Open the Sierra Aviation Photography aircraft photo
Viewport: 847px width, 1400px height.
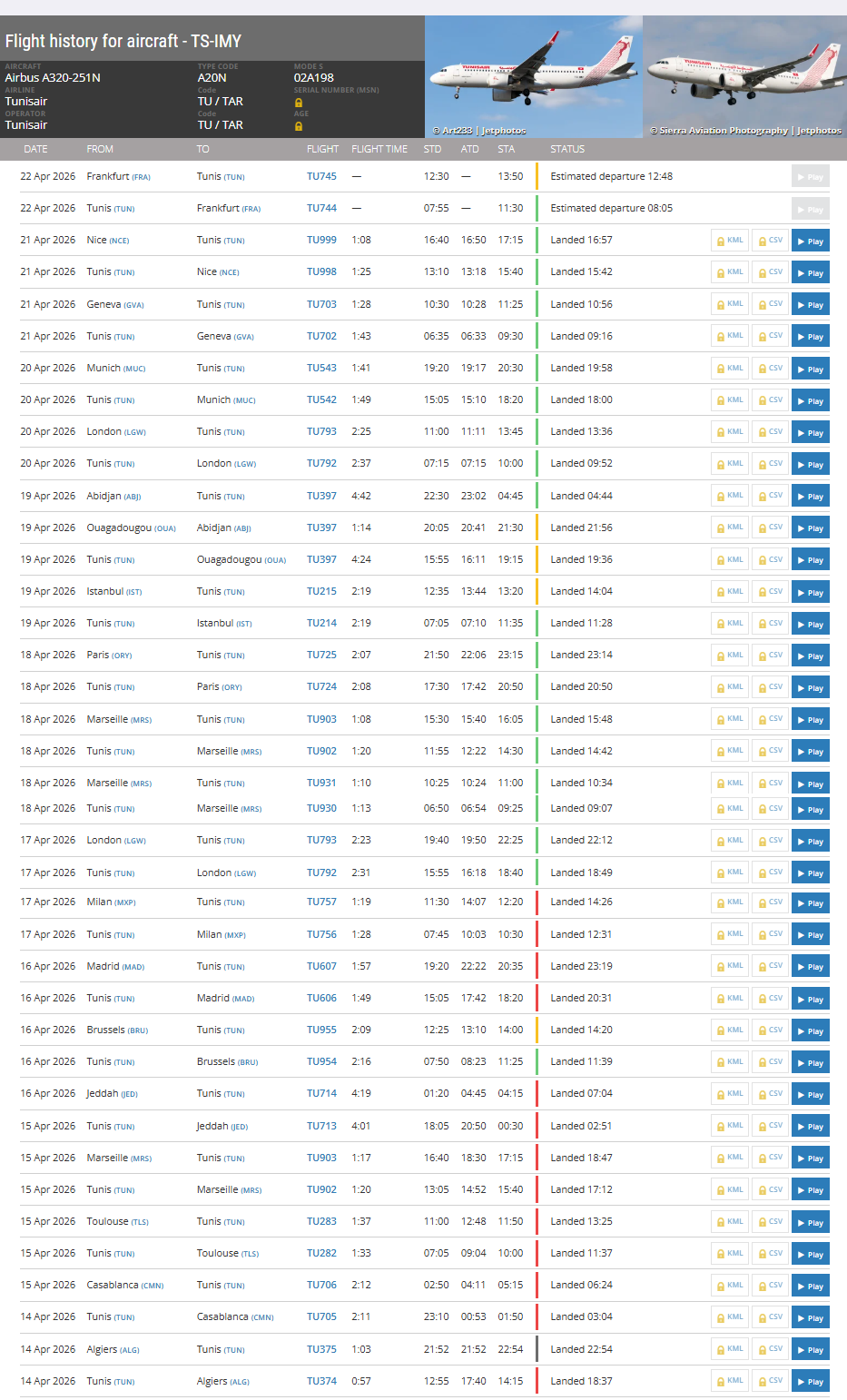point(744,76)
